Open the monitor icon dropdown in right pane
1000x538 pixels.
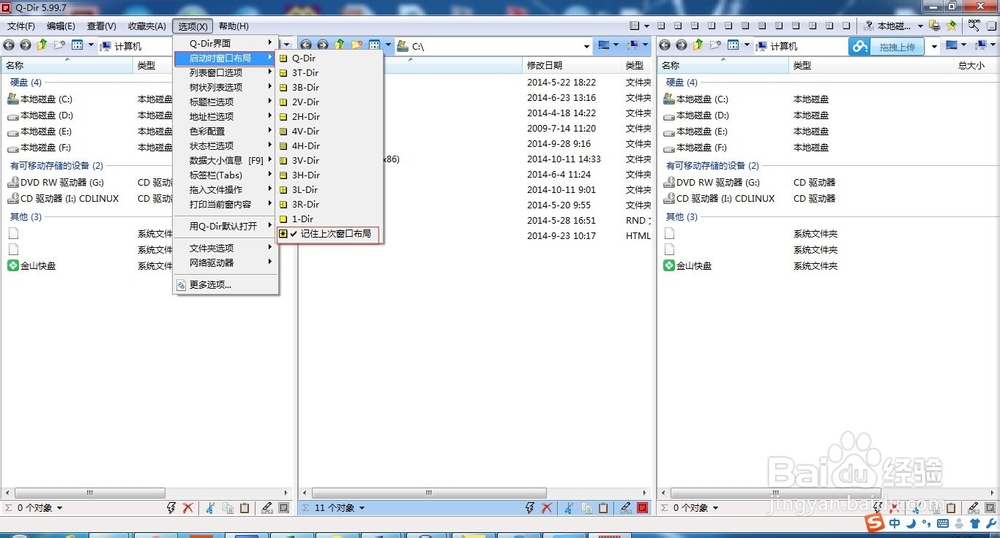click(964, 45)
